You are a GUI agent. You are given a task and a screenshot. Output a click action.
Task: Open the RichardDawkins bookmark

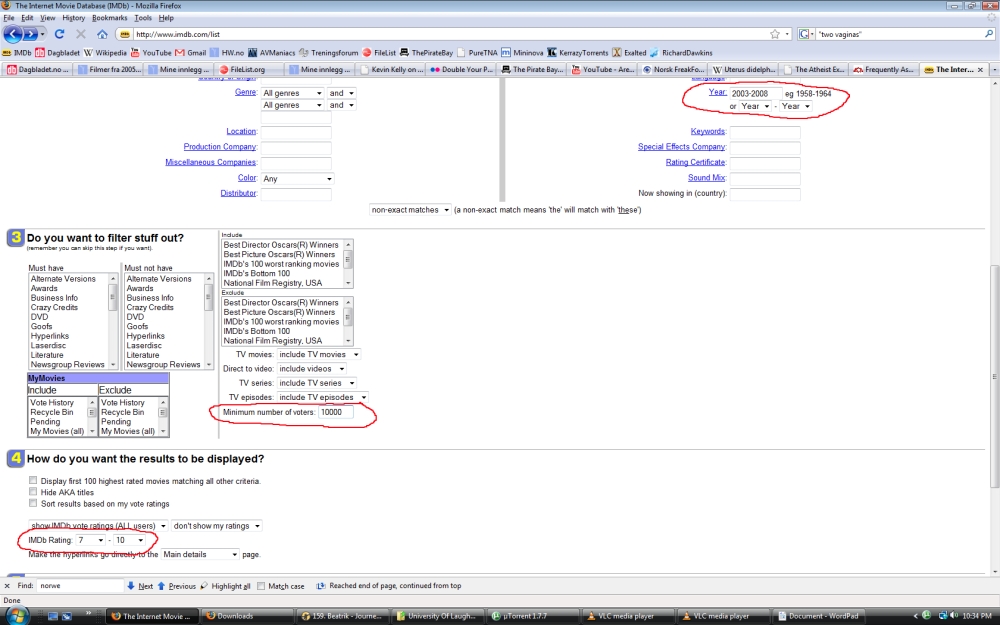pos(681,53)
